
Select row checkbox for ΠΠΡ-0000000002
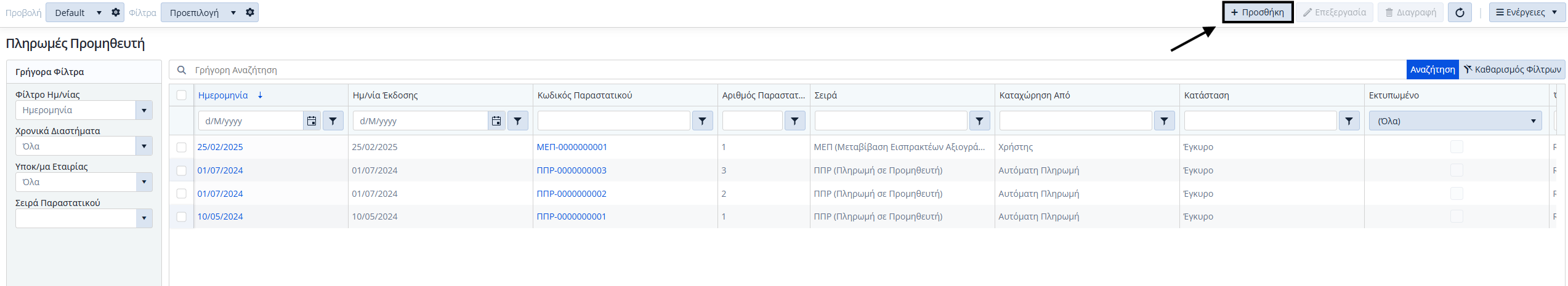181,194
